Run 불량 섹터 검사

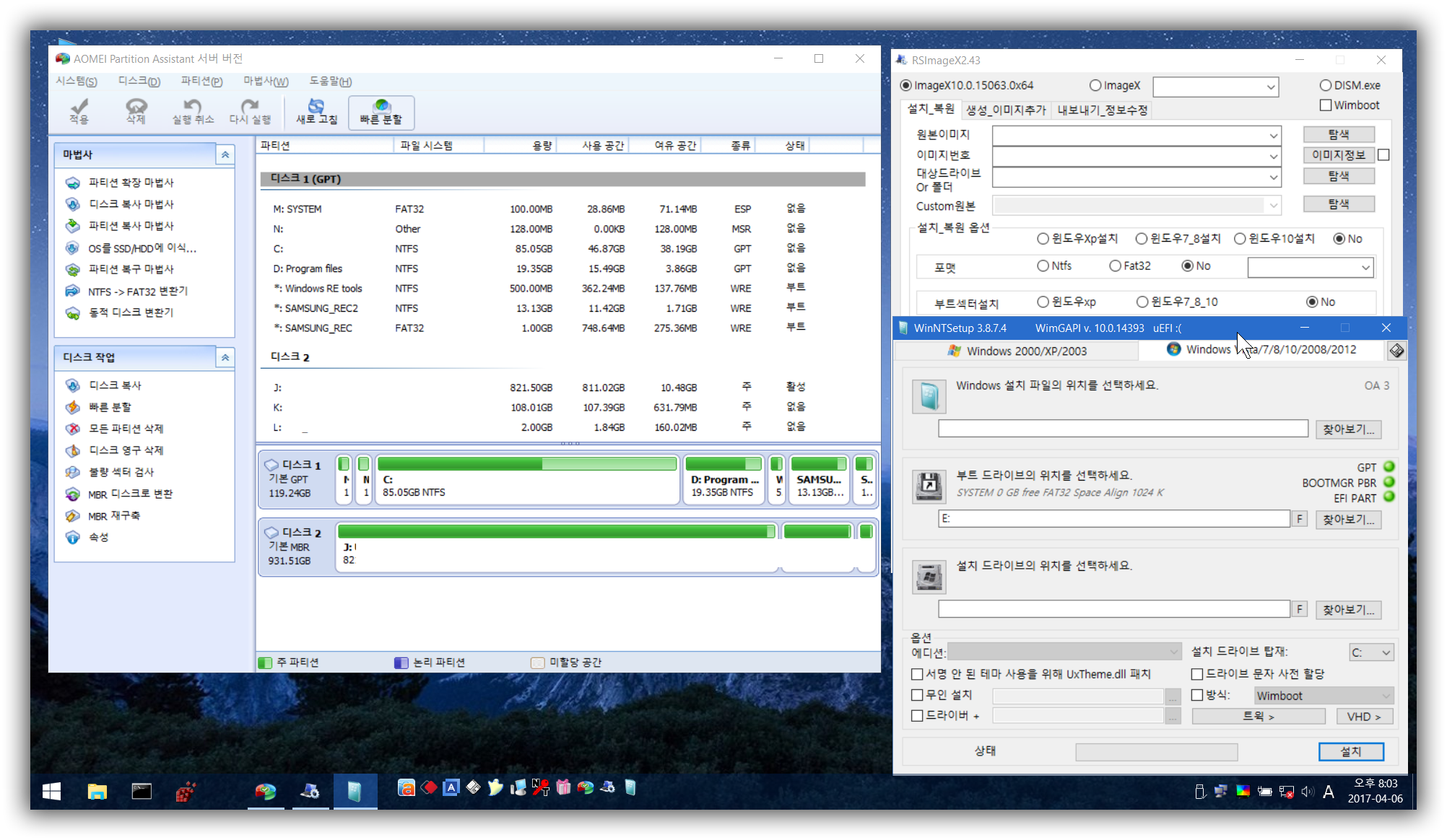(121, 472)
